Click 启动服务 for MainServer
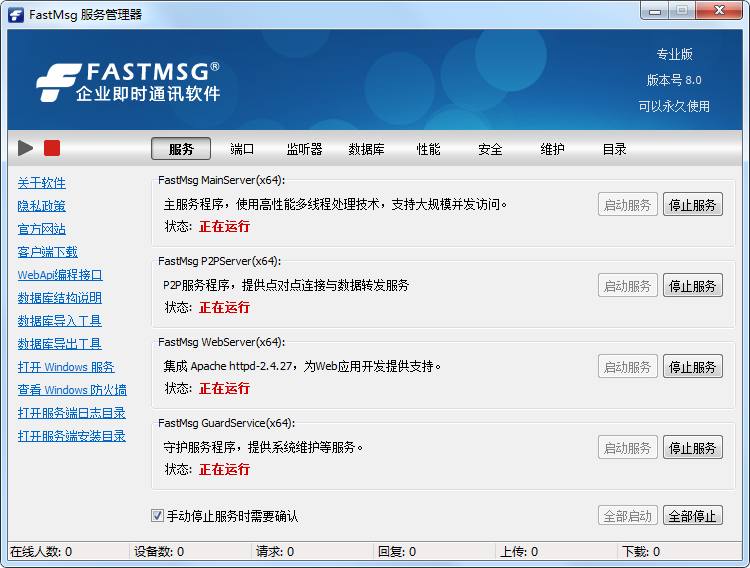 (x=628, y=205)
